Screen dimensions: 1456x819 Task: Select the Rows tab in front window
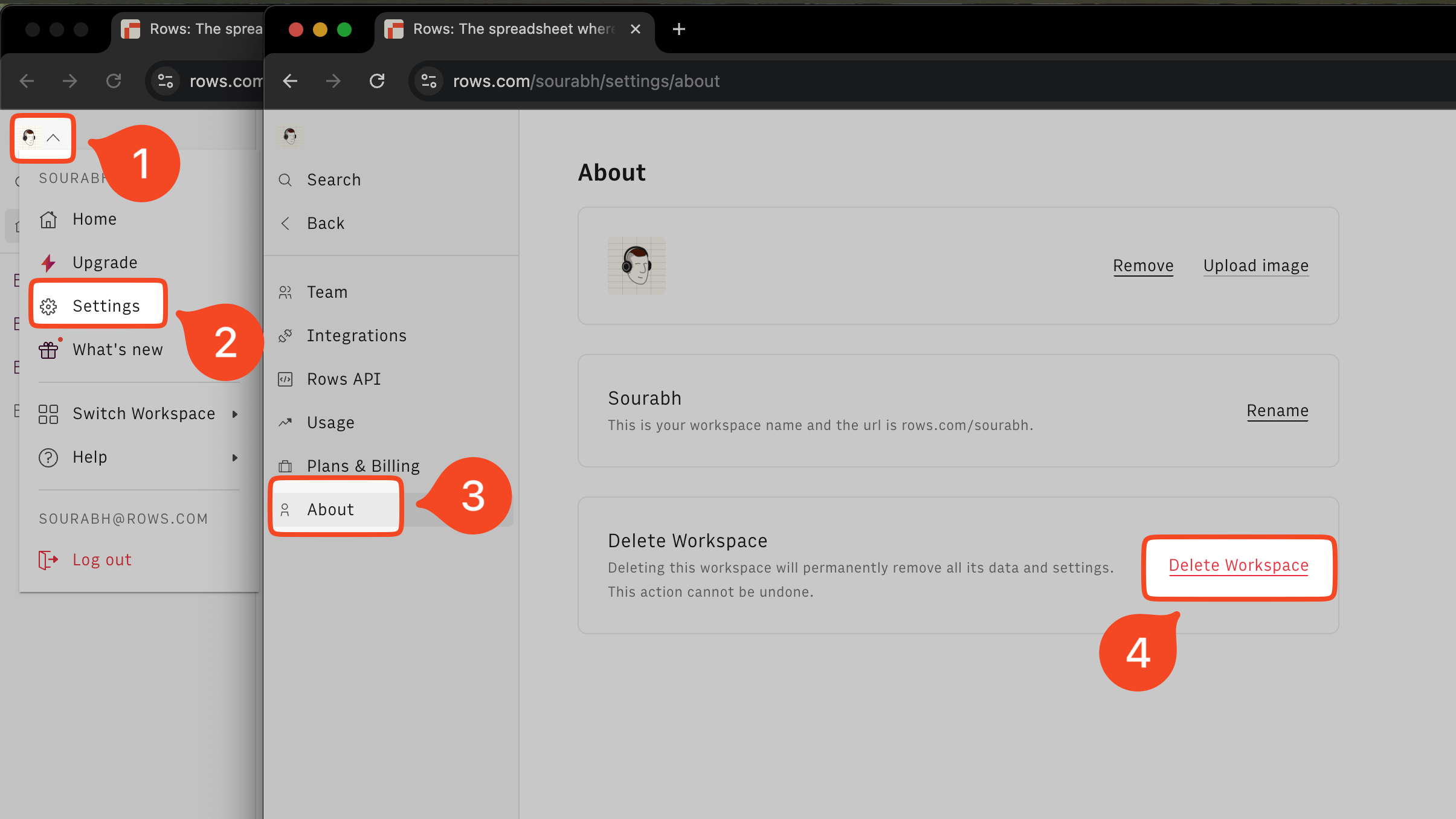(x=514, y=29)
